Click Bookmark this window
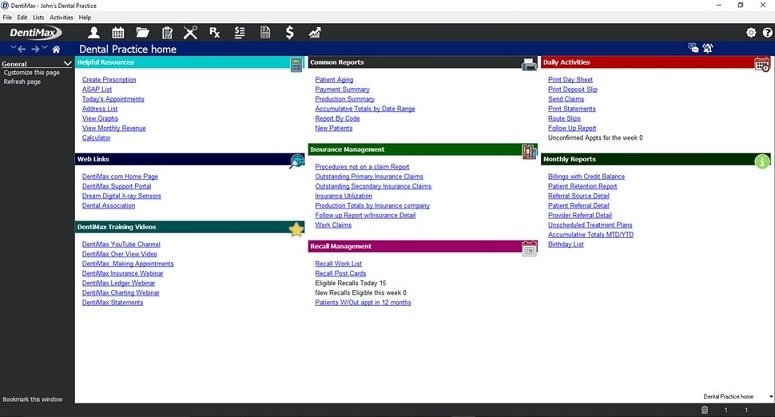The image size is (775, 417). point(33,399)
